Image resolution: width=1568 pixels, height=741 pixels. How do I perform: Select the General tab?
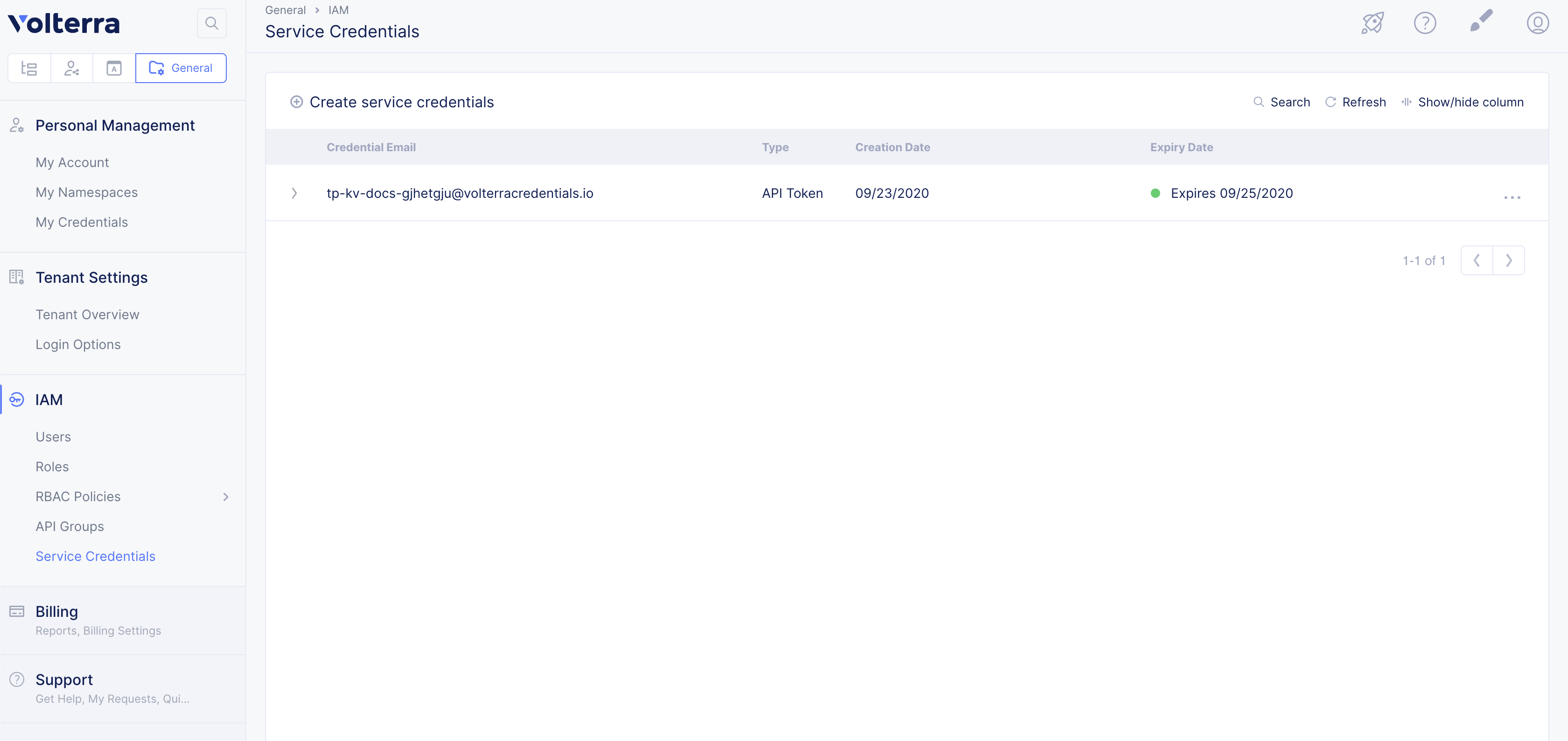[181, 68]
